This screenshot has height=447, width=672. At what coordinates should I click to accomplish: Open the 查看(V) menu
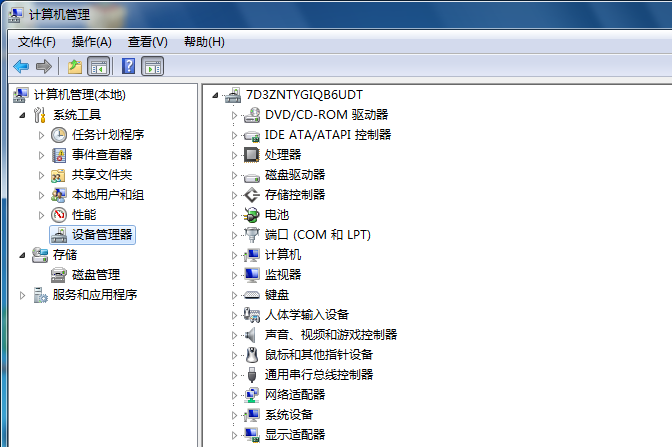point(147,42)
